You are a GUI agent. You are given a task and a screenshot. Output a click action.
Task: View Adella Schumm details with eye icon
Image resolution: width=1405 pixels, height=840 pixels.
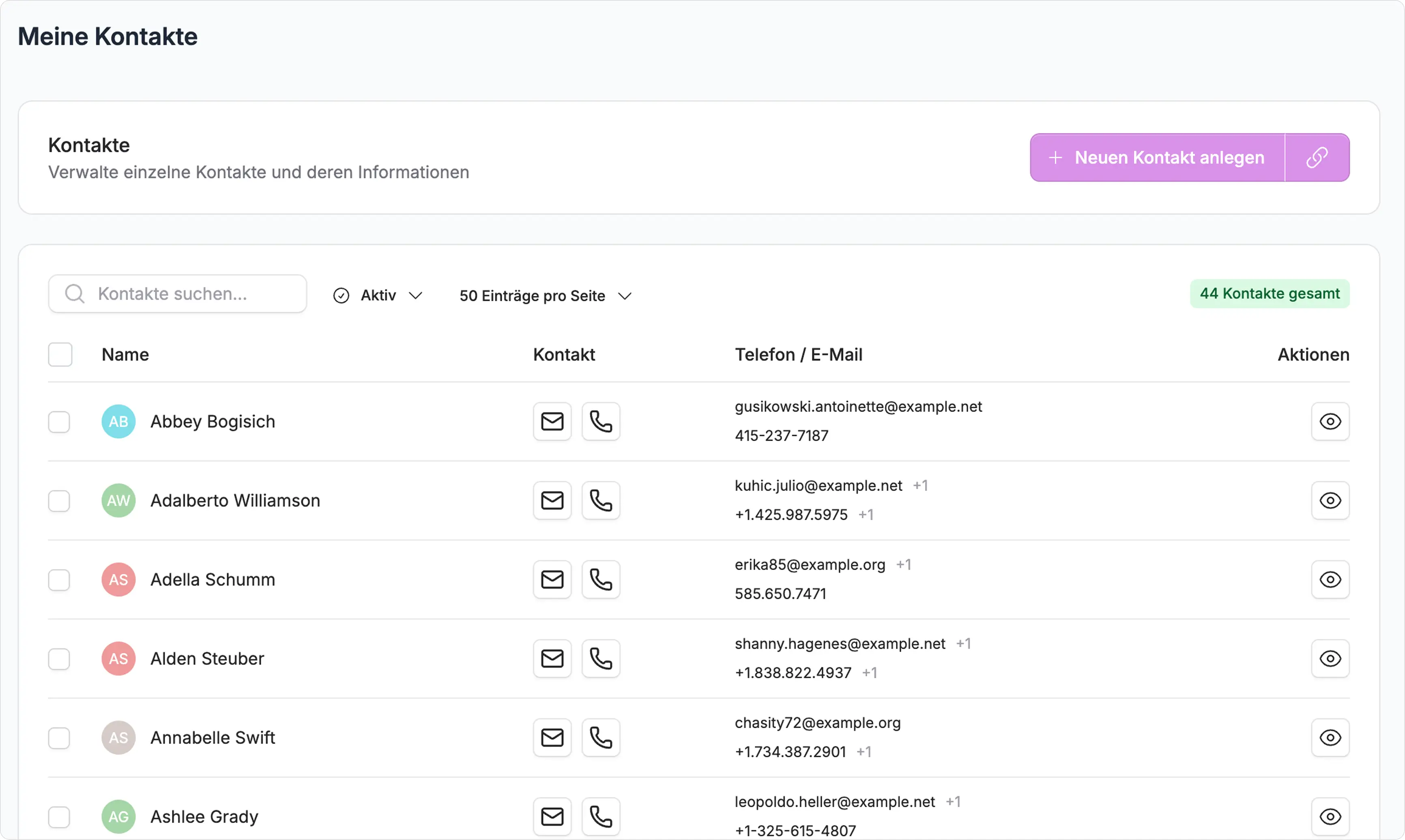click(x=1330, y=580)
